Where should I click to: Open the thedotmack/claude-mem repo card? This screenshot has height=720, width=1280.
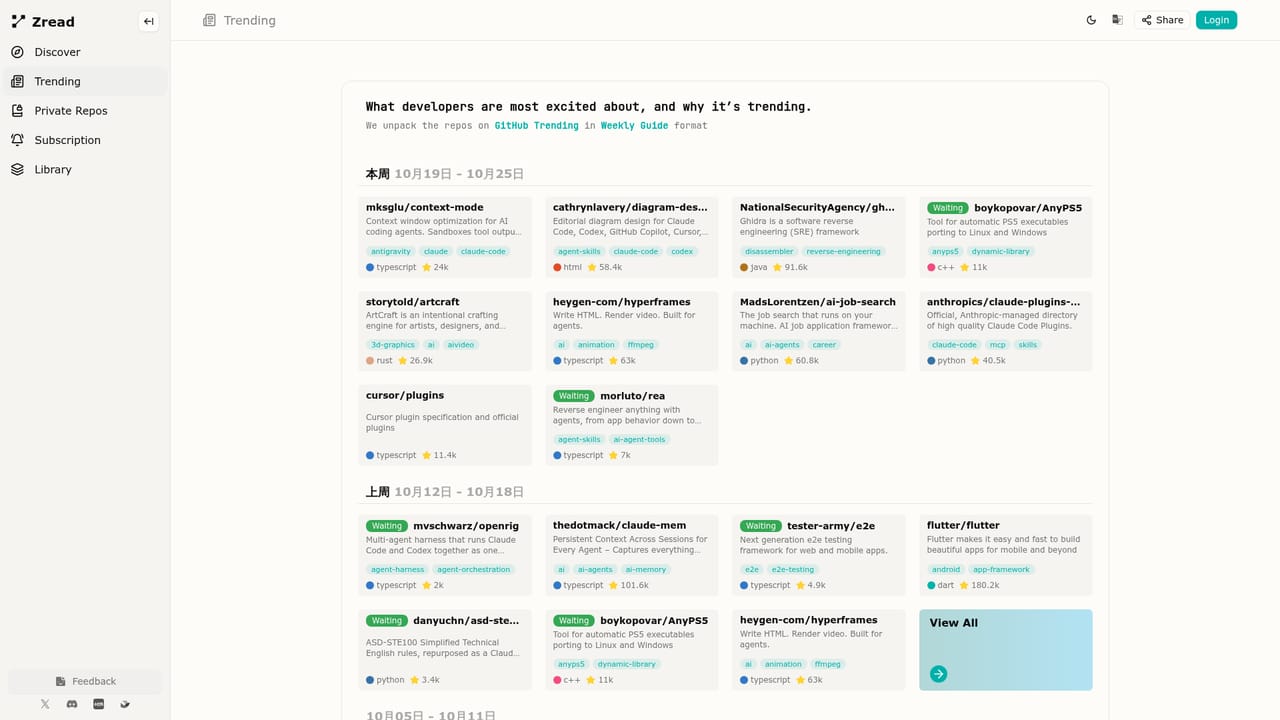(632, 555)
